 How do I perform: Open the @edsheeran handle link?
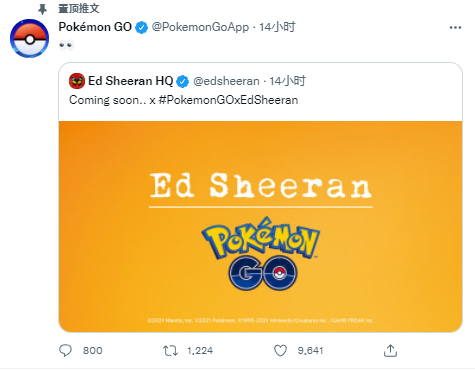(x=226, y=81)
